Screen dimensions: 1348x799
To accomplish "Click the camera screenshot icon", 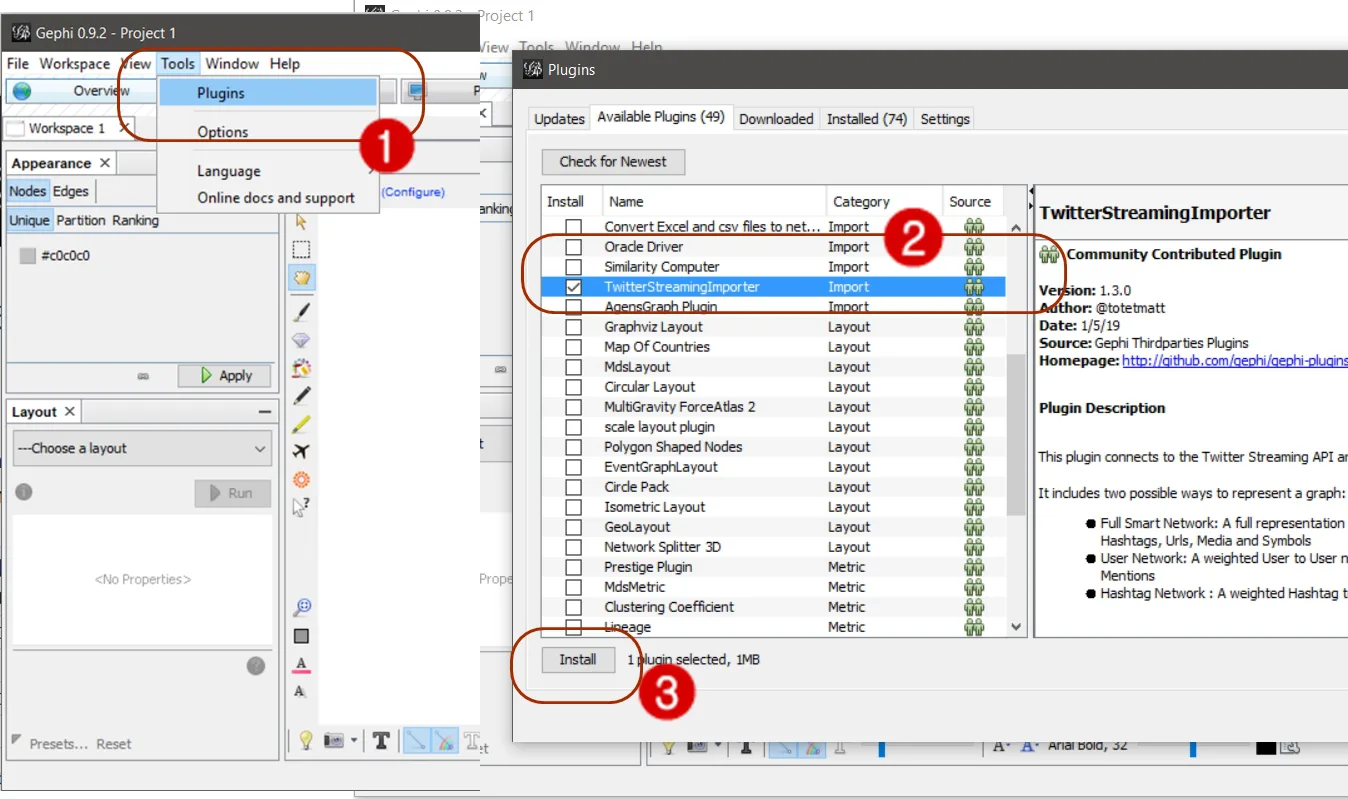I will [334, 741].
